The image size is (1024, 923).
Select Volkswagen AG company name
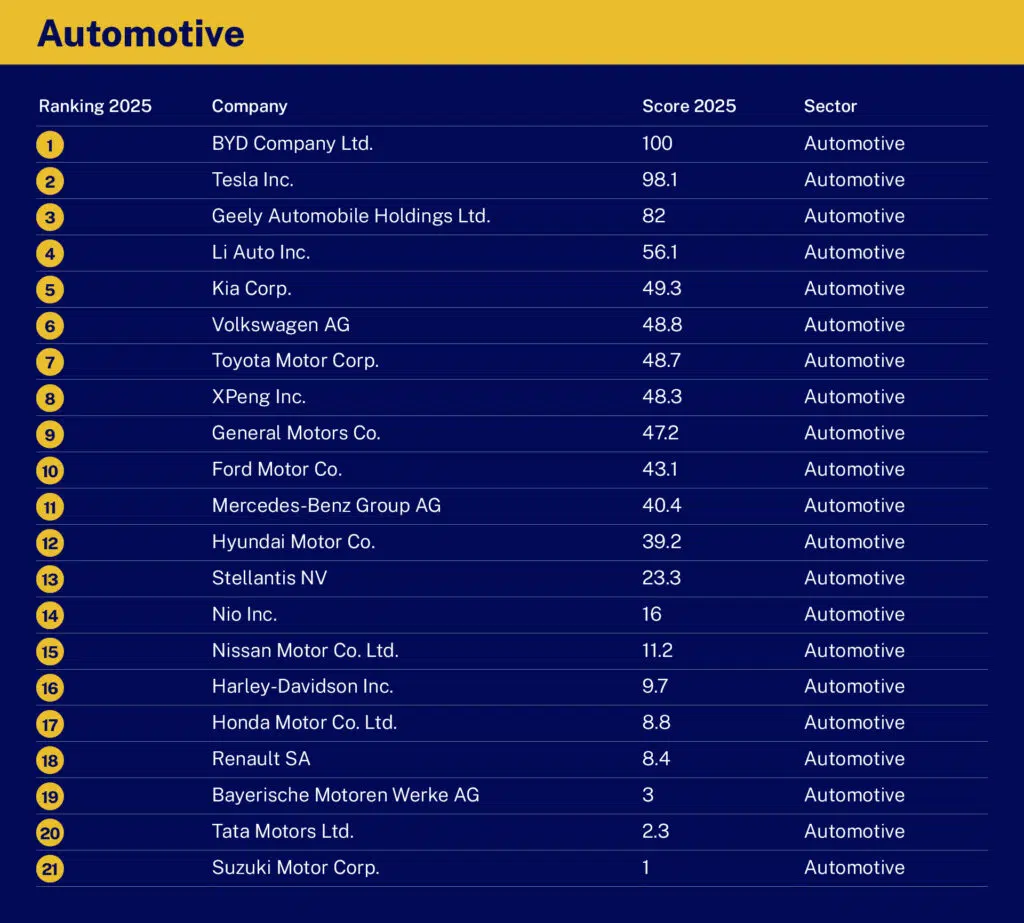pos(281,325)
